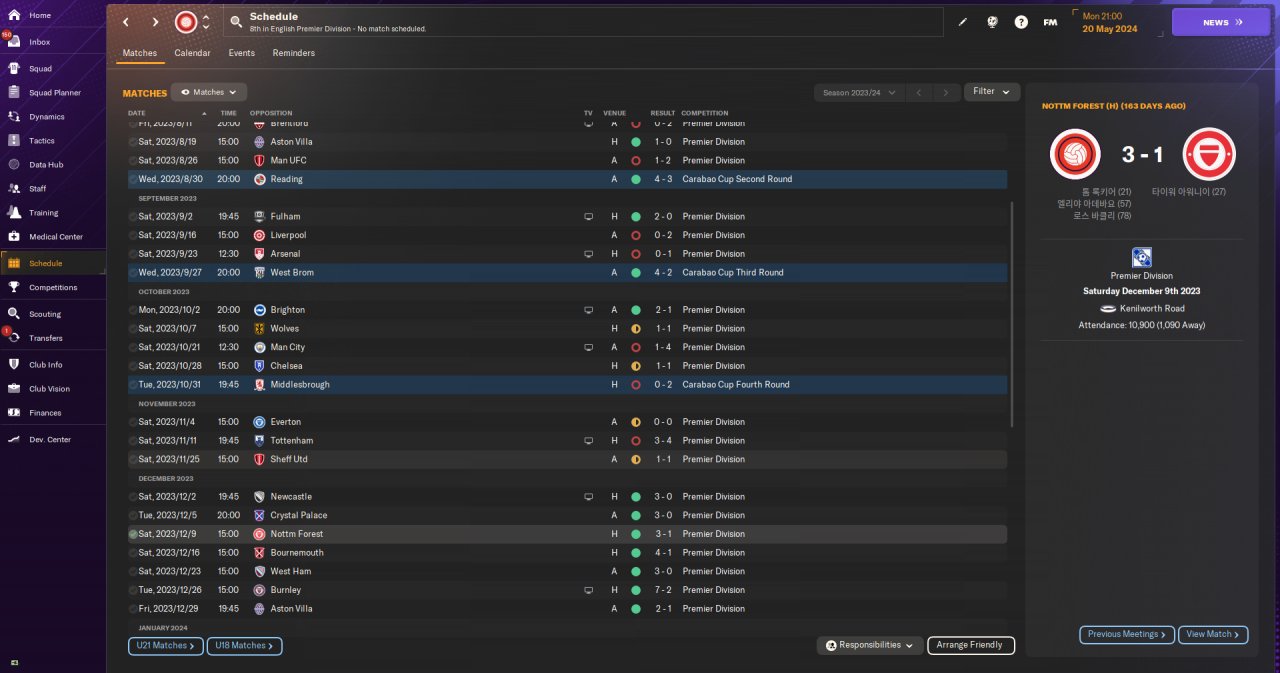The image size is (1280, 673).
Task: Click the Premier League logo in match panel
Action: [1141, 258]
